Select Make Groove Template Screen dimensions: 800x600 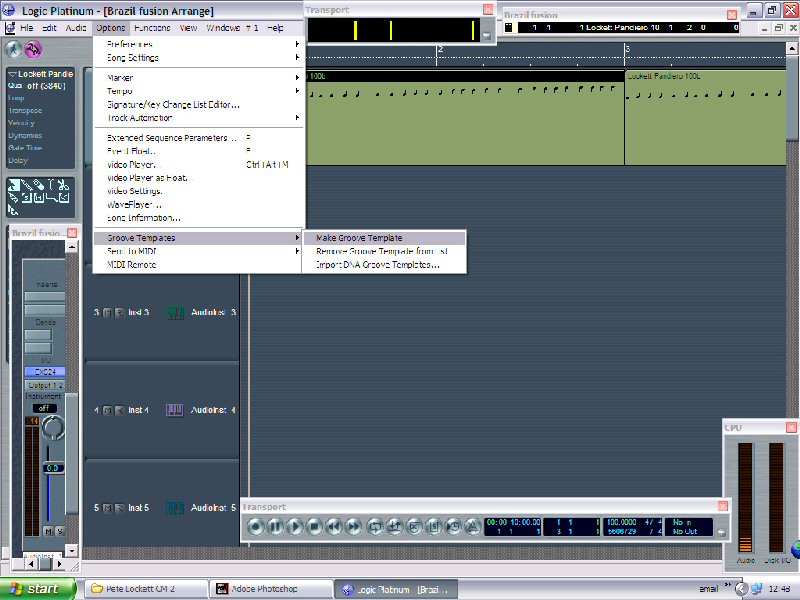point(359,238)
